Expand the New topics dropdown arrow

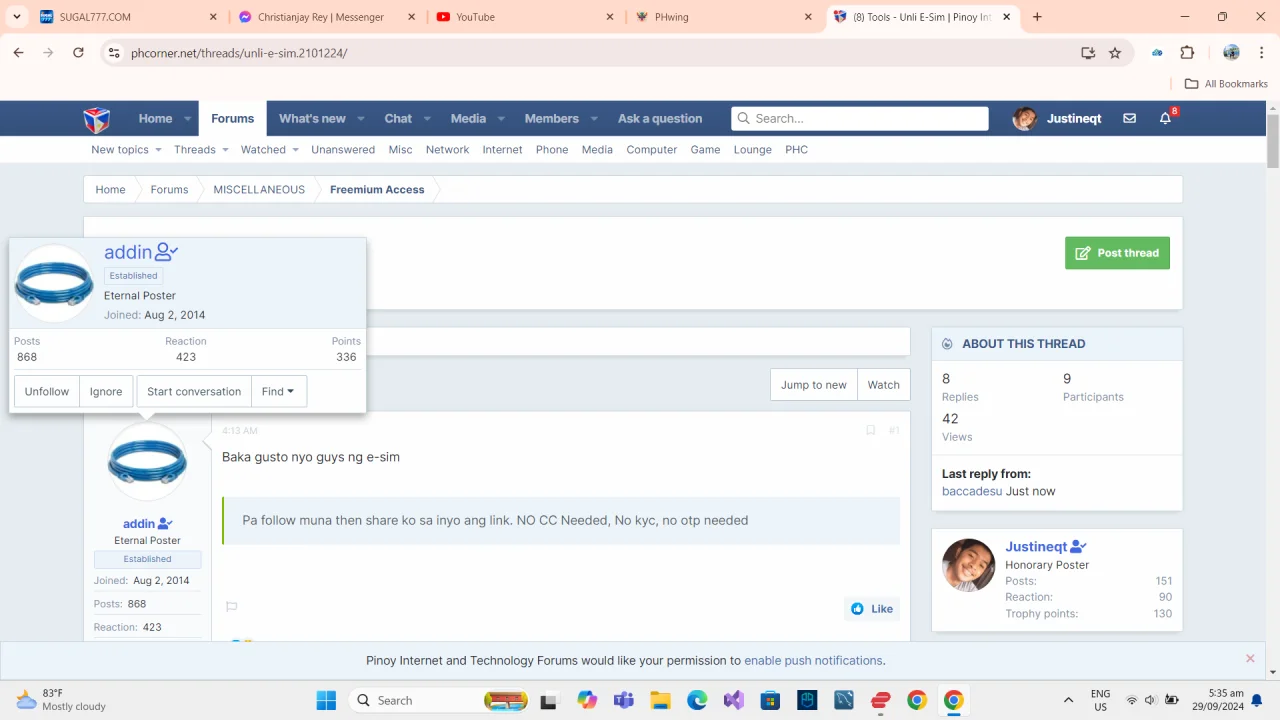158,150
